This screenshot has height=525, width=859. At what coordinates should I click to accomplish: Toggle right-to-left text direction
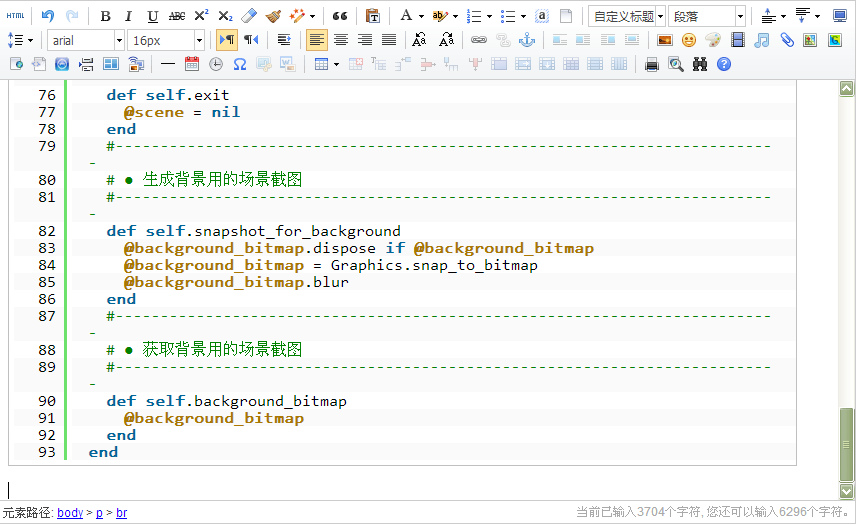(251, 40)
